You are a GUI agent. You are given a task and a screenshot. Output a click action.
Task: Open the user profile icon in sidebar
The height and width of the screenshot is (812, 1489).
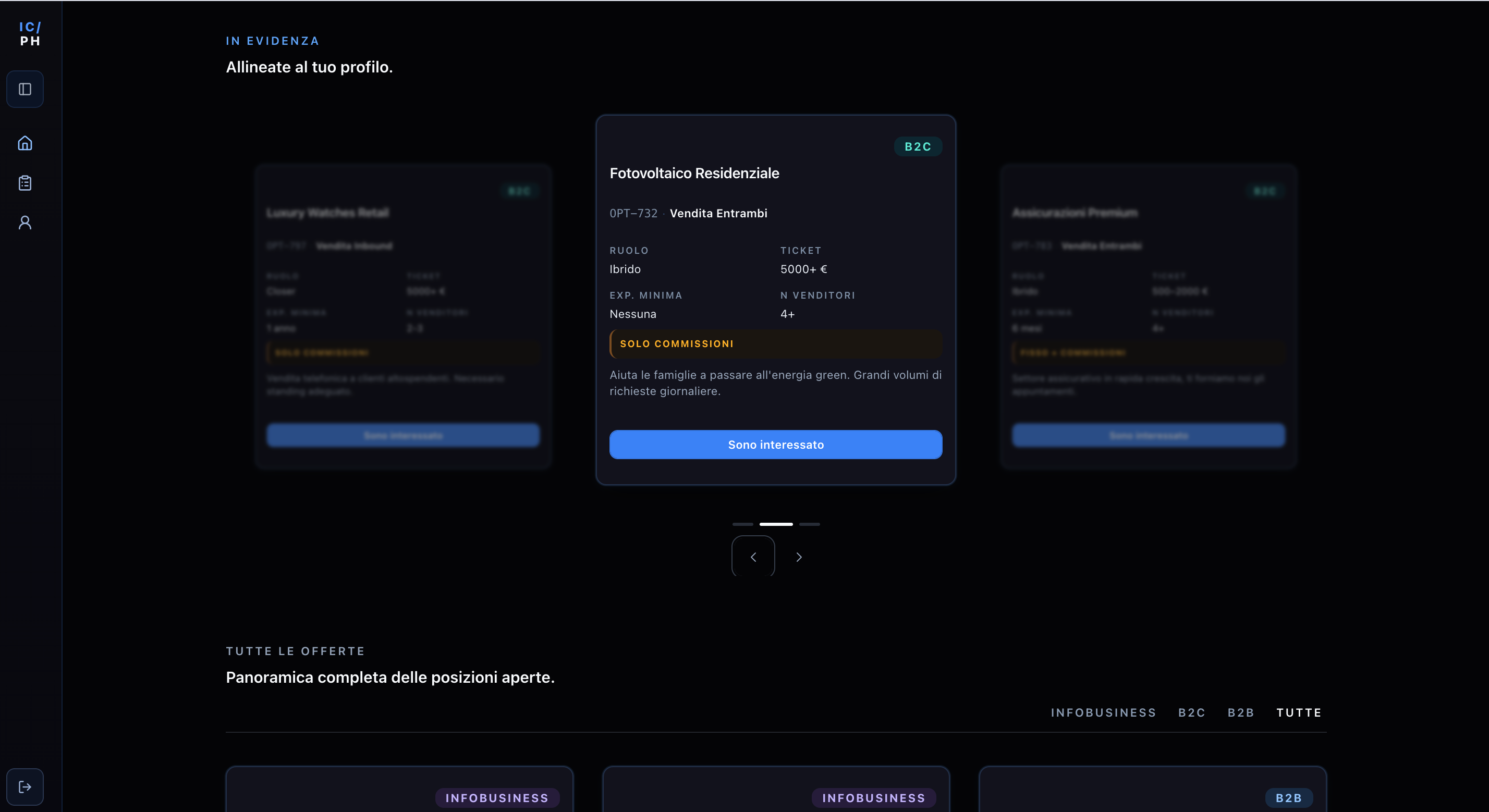(x=25, y=223)
